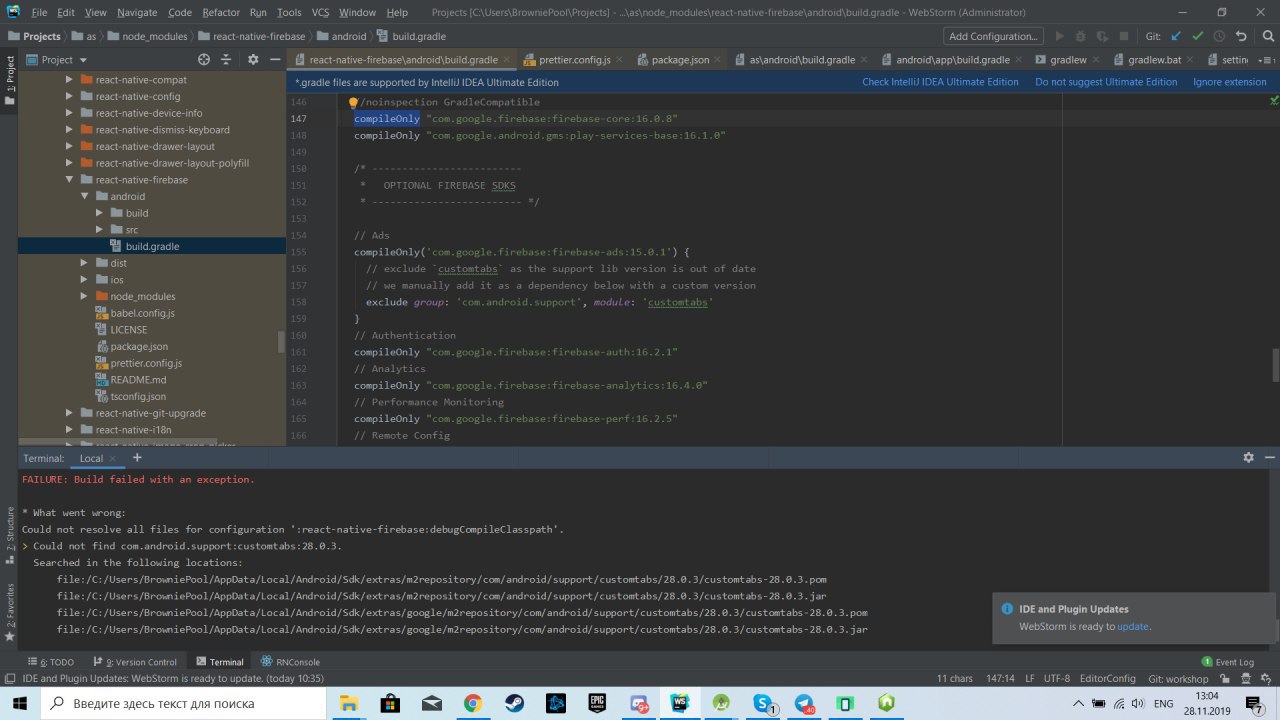Open Skype from the taskbar

click(x=763, y=704)
